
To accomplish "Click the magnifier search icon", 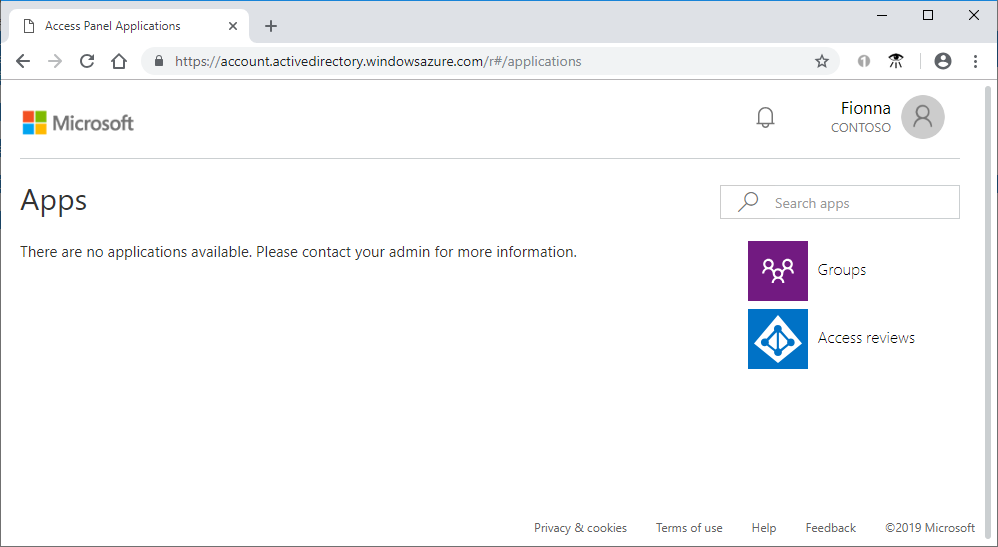I will coord(748,202).
